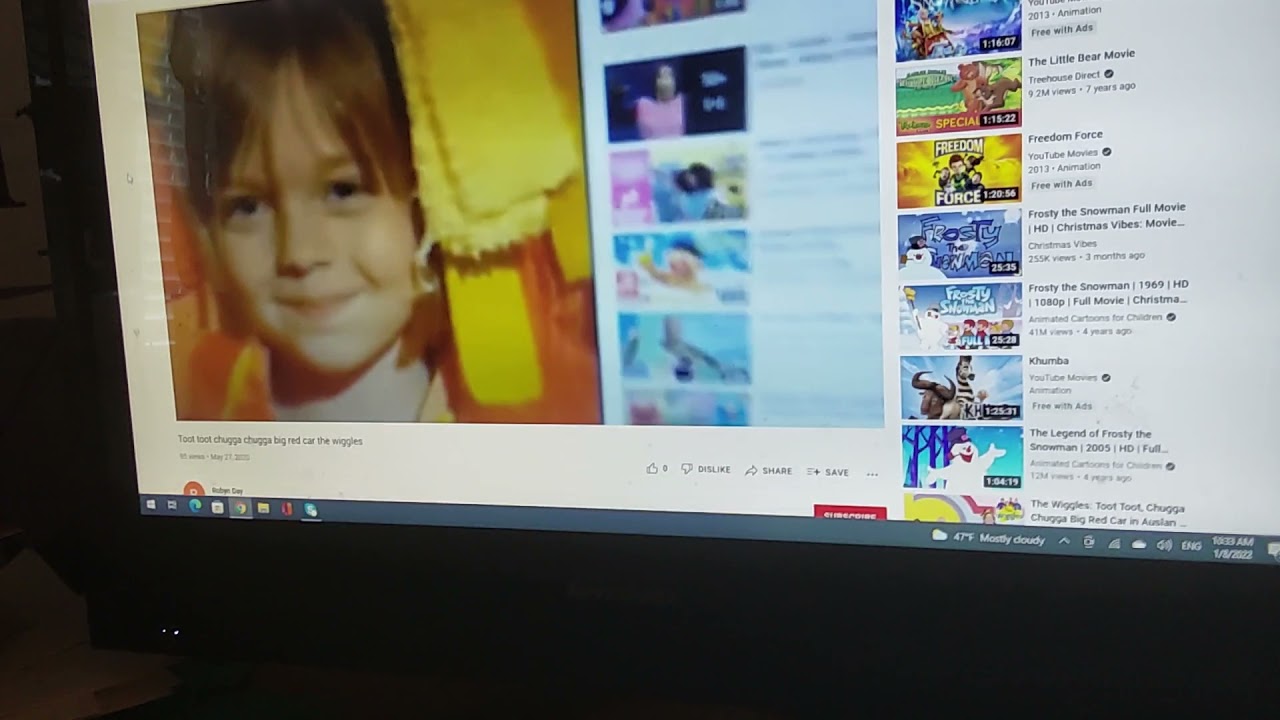Visit the Christmas Vibes channel
Screen dimensions: 1280x720
point(1061,244)
